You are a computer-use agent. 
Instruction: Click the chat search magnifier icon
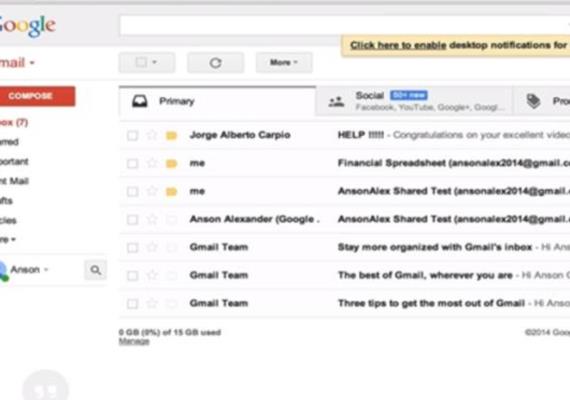click(x=95, y=270)
